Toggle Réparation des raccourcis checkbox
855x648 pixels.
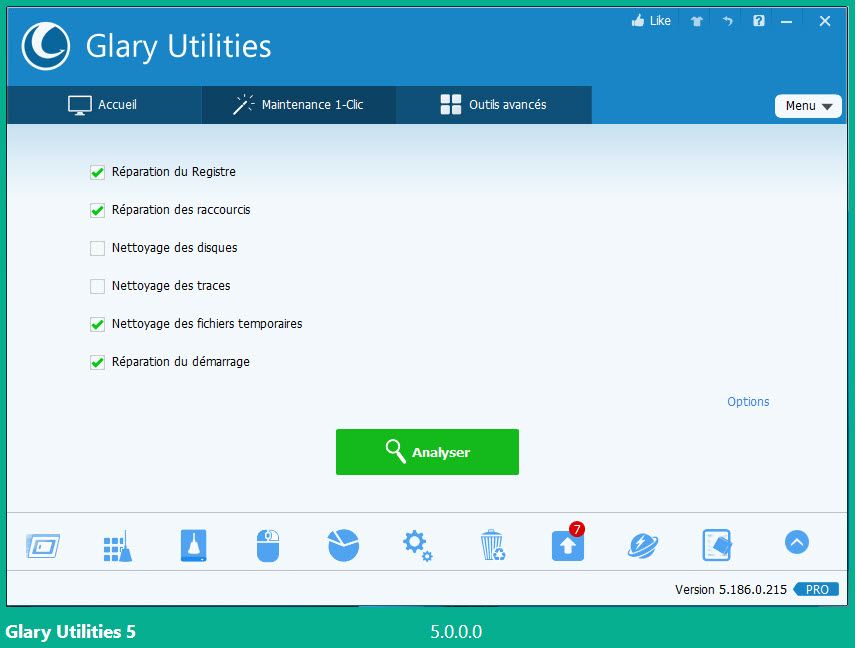[x=98, y=211]
